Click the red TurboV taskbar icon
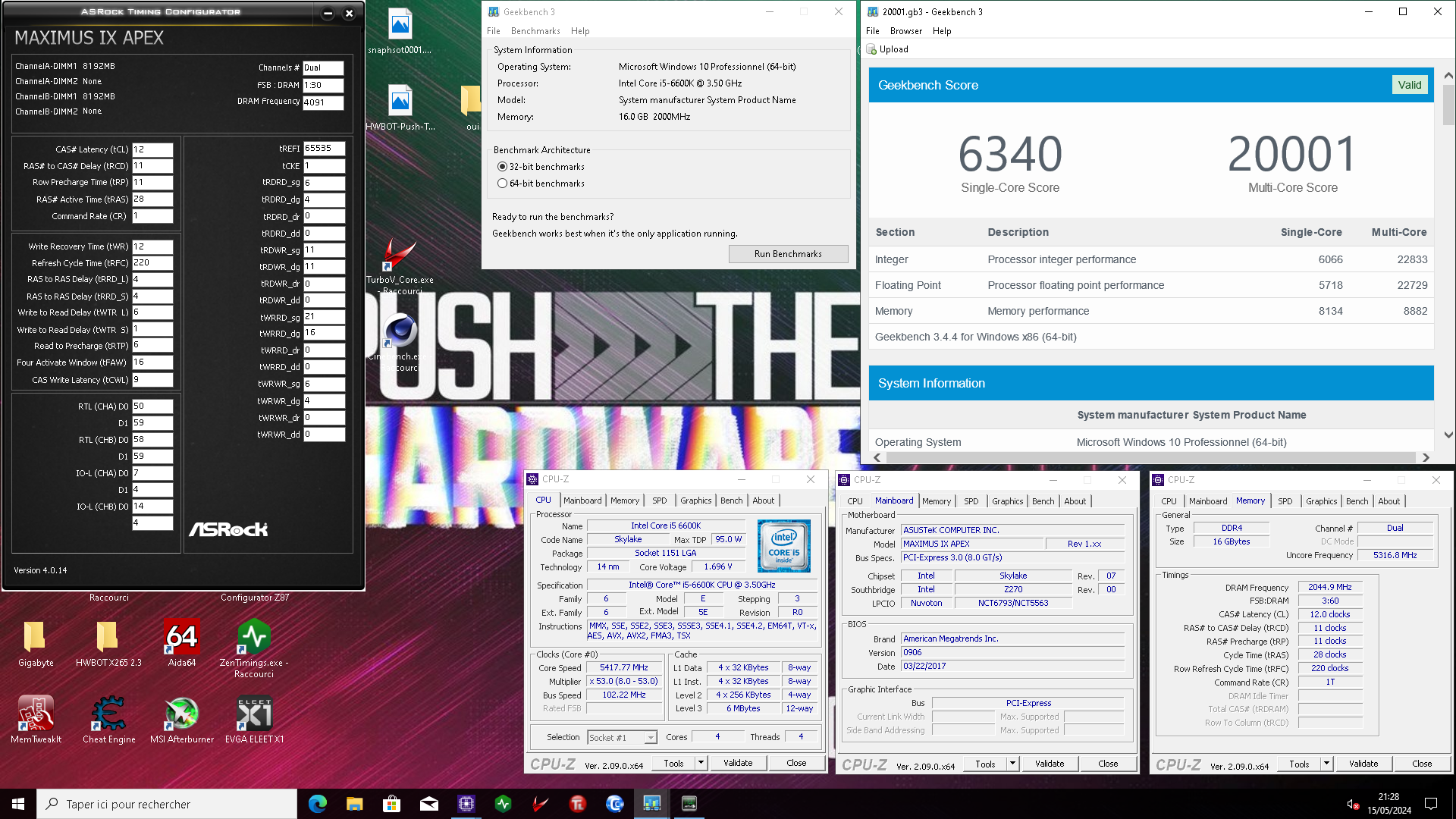Viewport: 1456px width, 819px height. pos(540,804)
